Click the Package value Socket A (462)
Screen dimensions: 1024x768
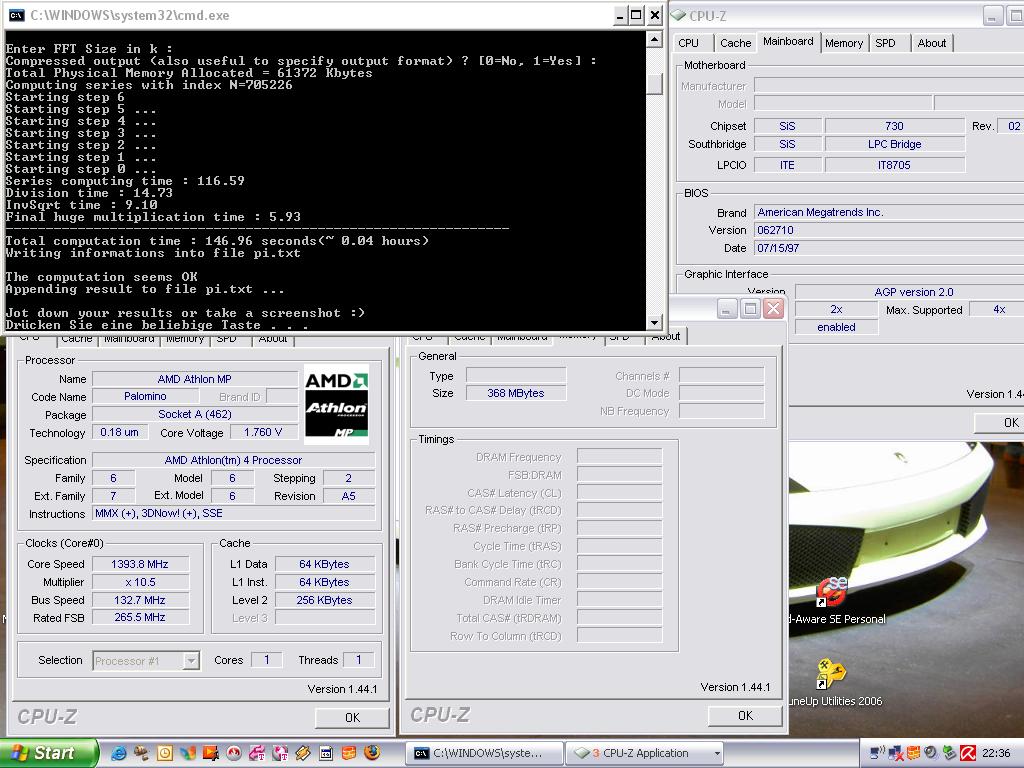point(195,414)
